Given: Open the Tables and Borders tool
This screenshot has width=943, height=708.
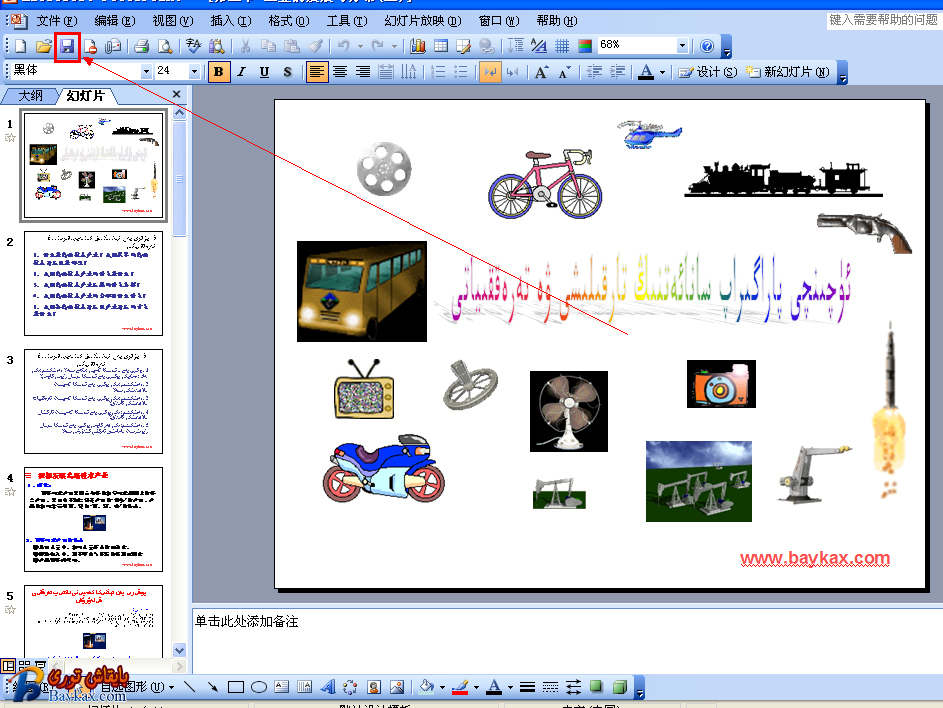Looking at the screenshot, I should [464, 46].
